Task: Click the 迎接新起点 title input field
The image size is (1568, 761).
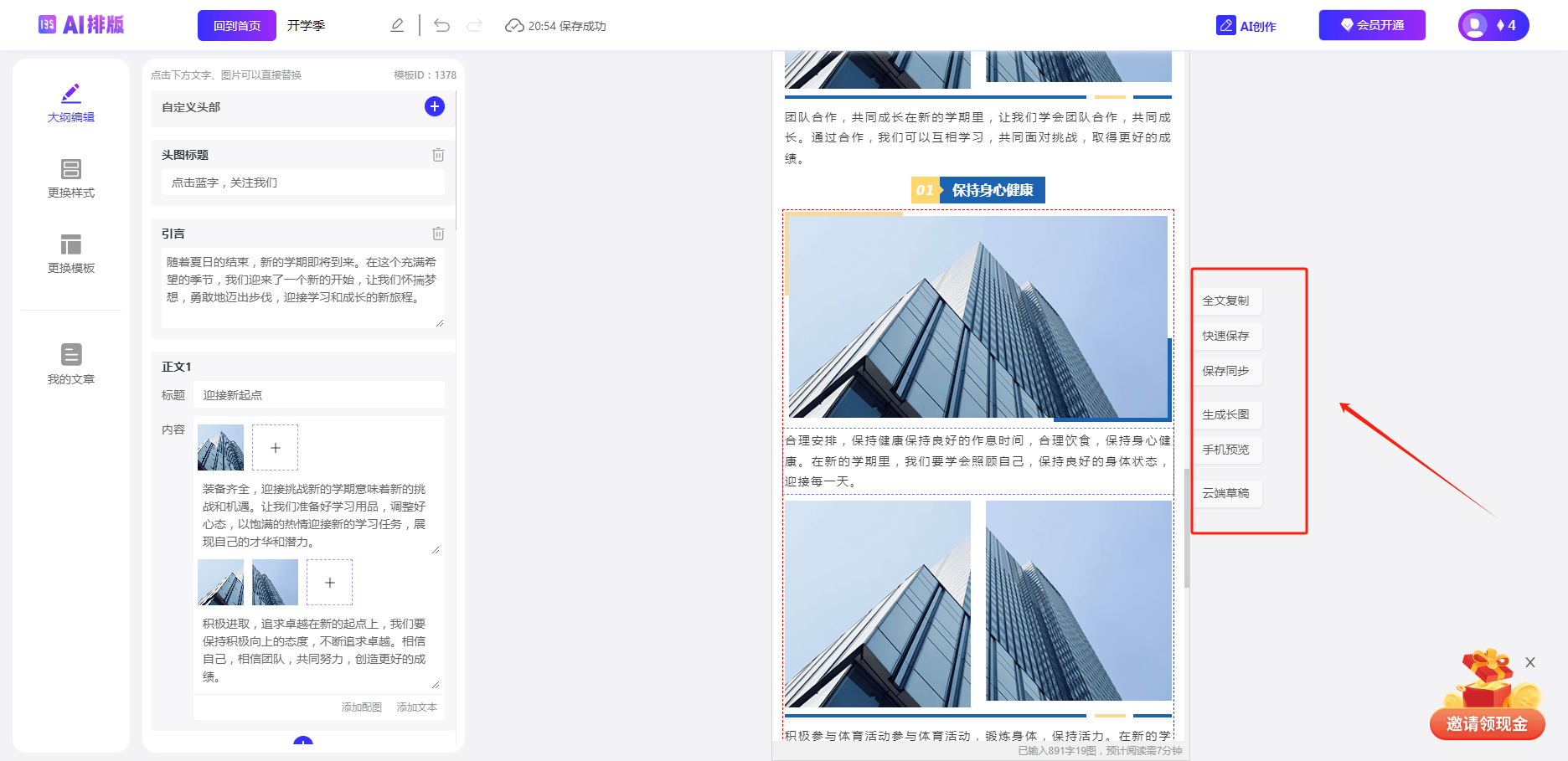Action: click(x=318, y=393)
